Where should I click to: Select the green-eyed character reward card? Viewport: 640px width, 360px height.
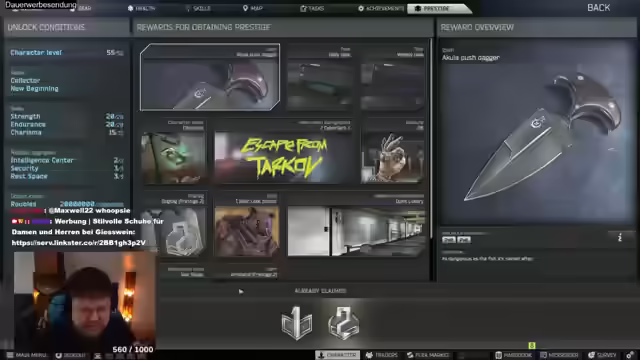[x=173, y=151]
